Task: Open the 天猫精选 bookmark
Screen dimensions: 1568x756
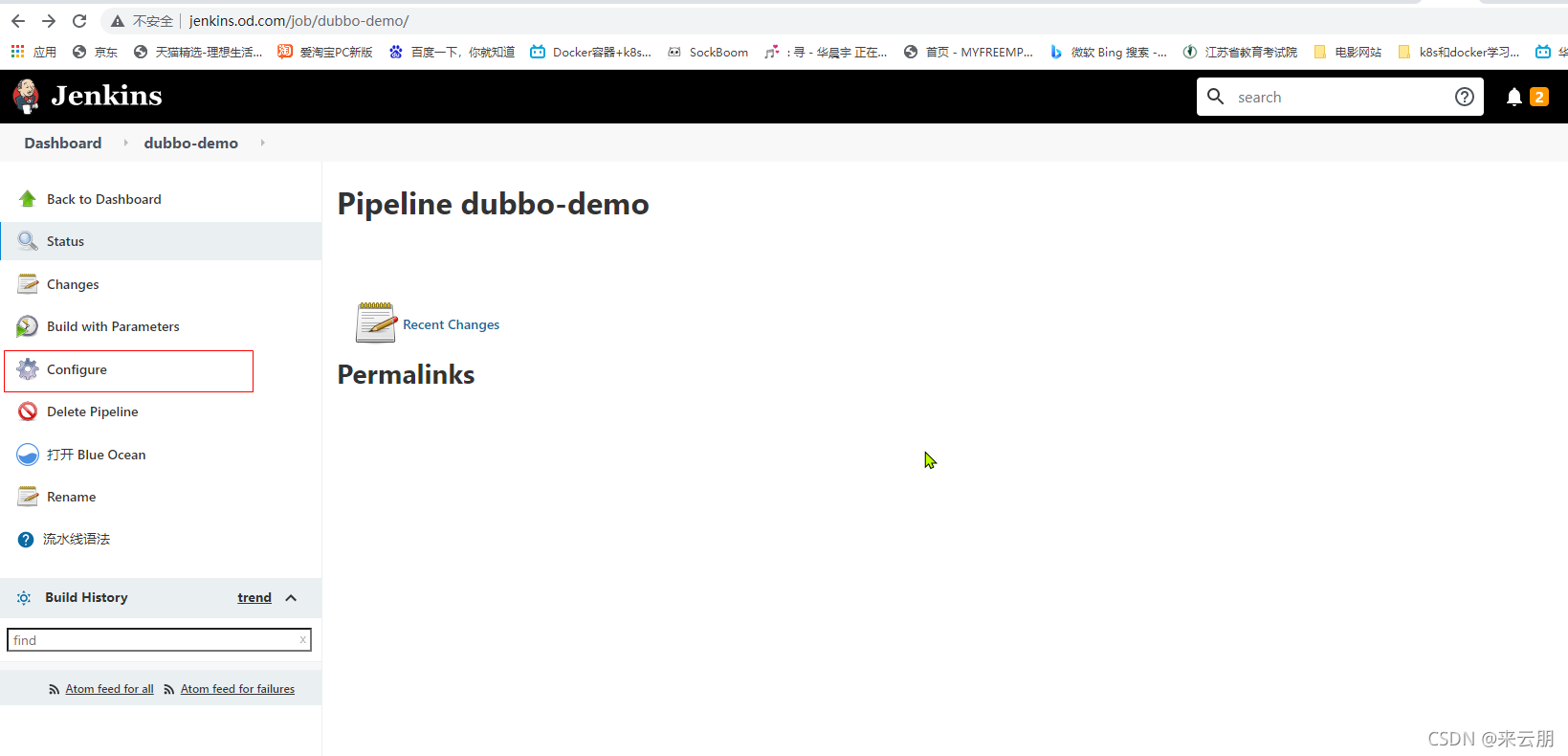Action: 198,52
